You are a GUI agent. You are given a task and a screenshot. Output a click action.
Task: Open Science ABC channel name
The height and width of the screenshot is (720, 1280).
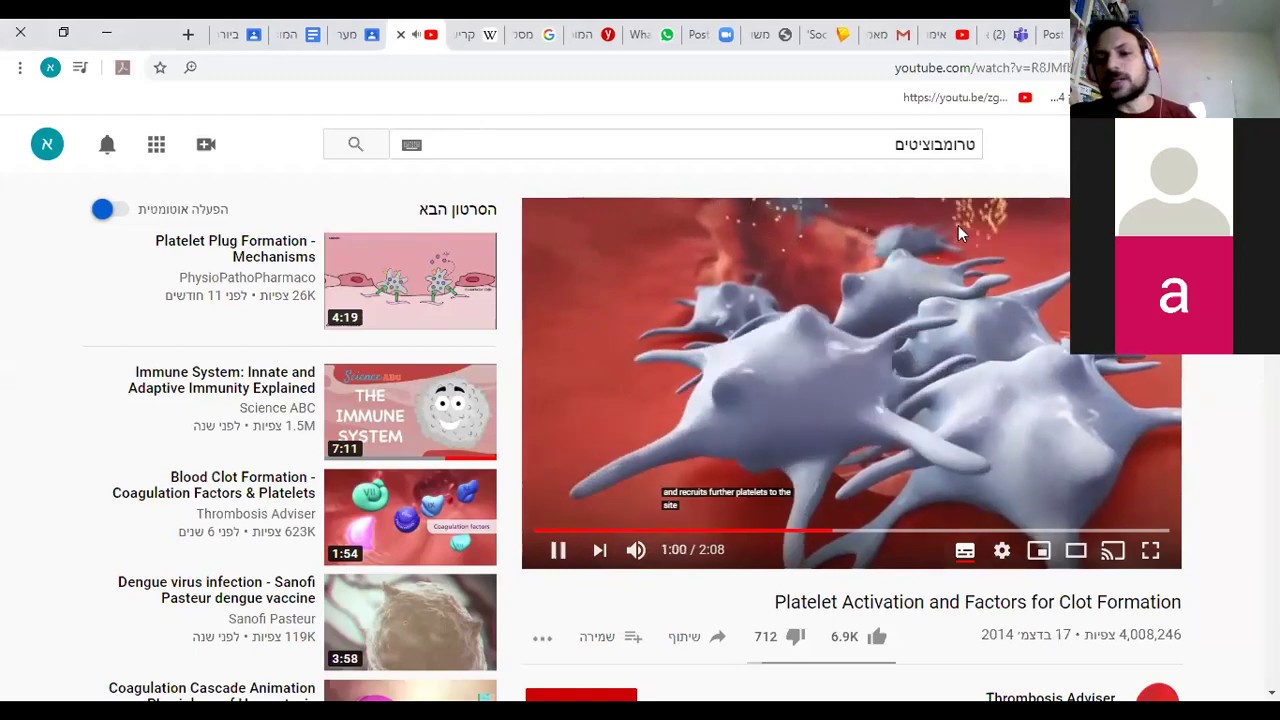pyautogui.click(x=277, y=407)
